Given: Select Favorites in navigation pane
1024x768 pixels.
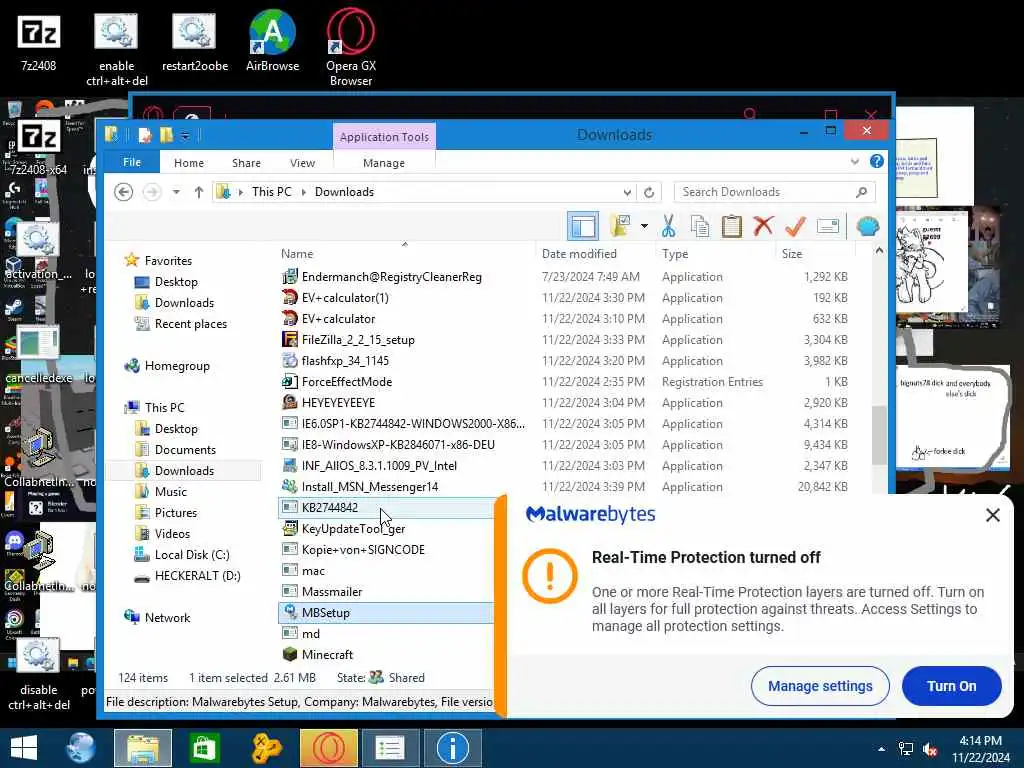Looking at the screenshot, I should point(168,261).
